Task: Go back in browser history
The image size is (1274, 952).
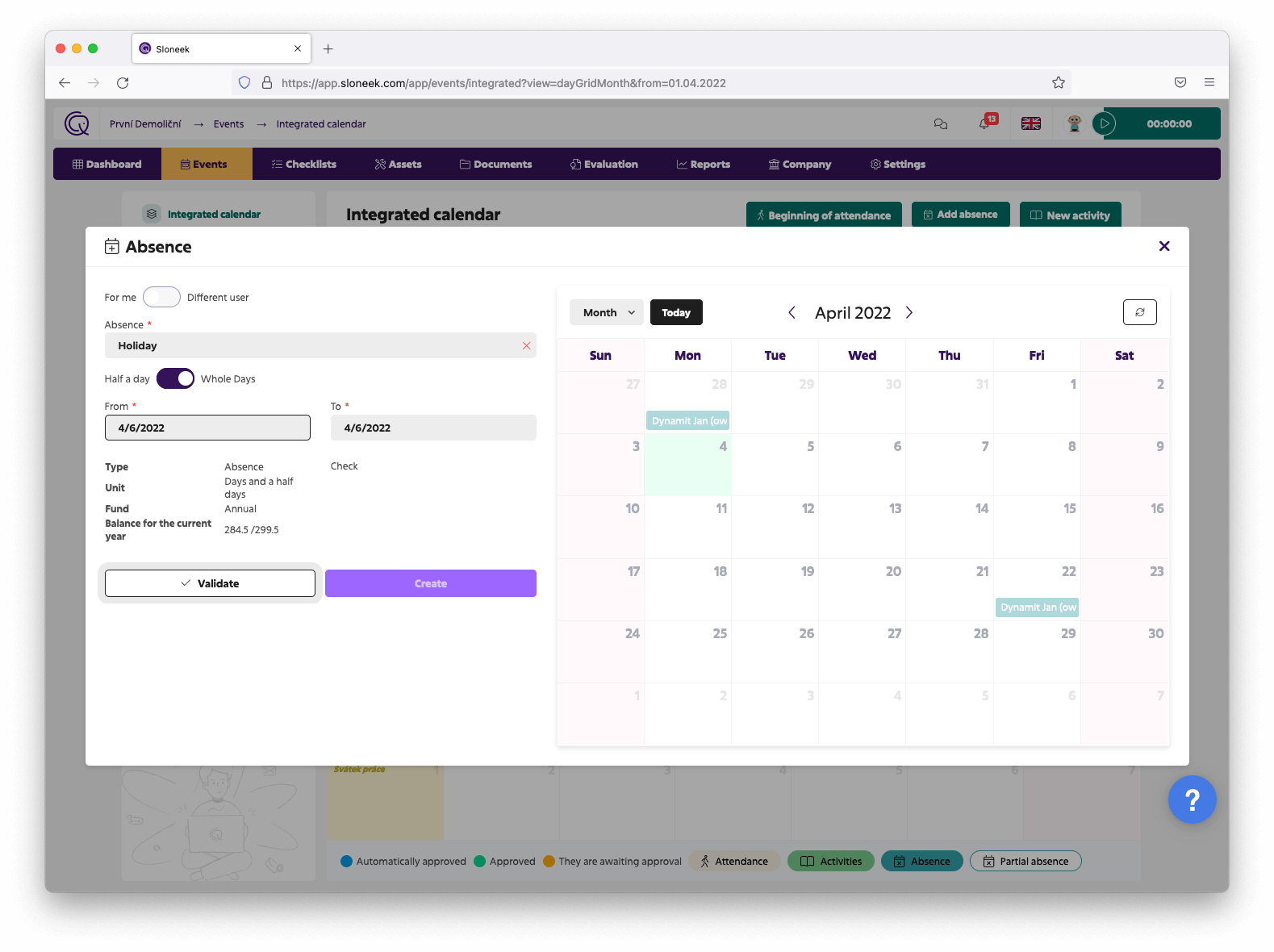Action: [x=65, y=82]
